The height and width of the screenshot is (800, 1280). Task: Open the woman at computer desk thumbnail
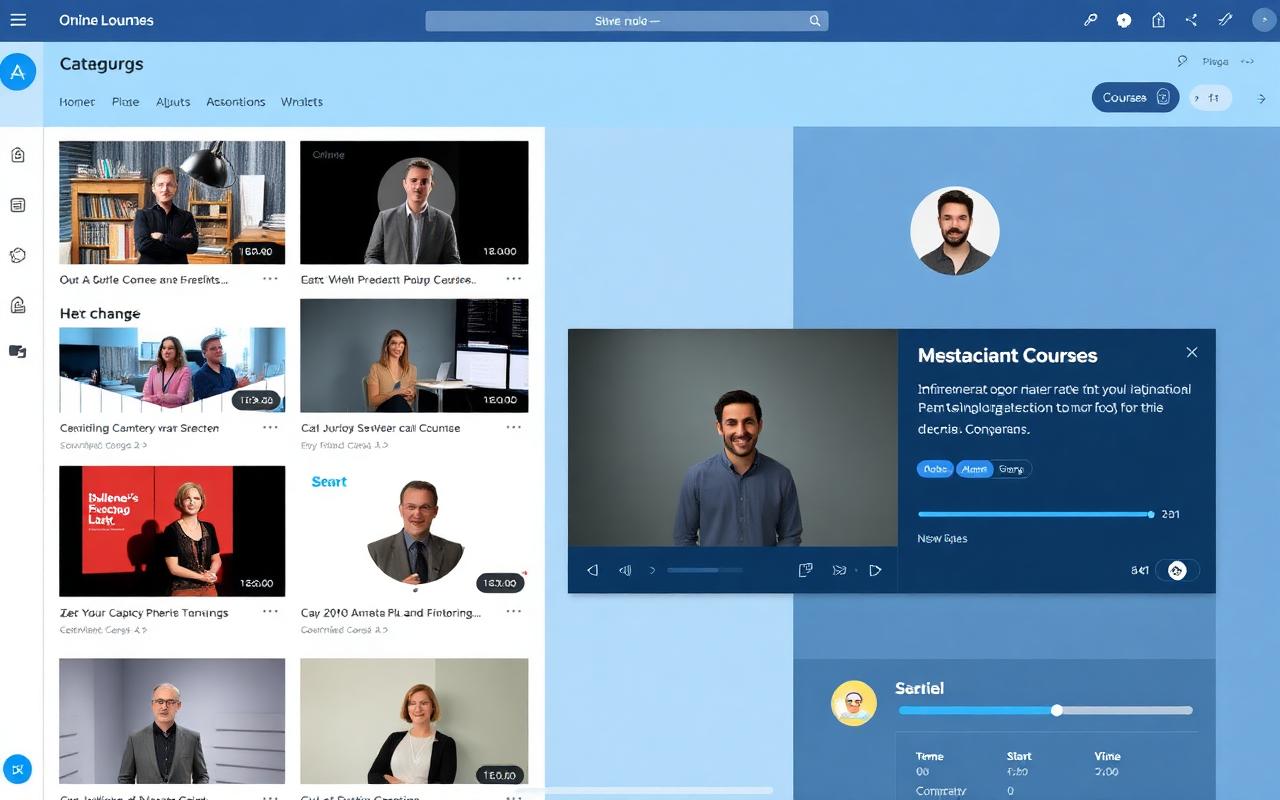[414, 355]
